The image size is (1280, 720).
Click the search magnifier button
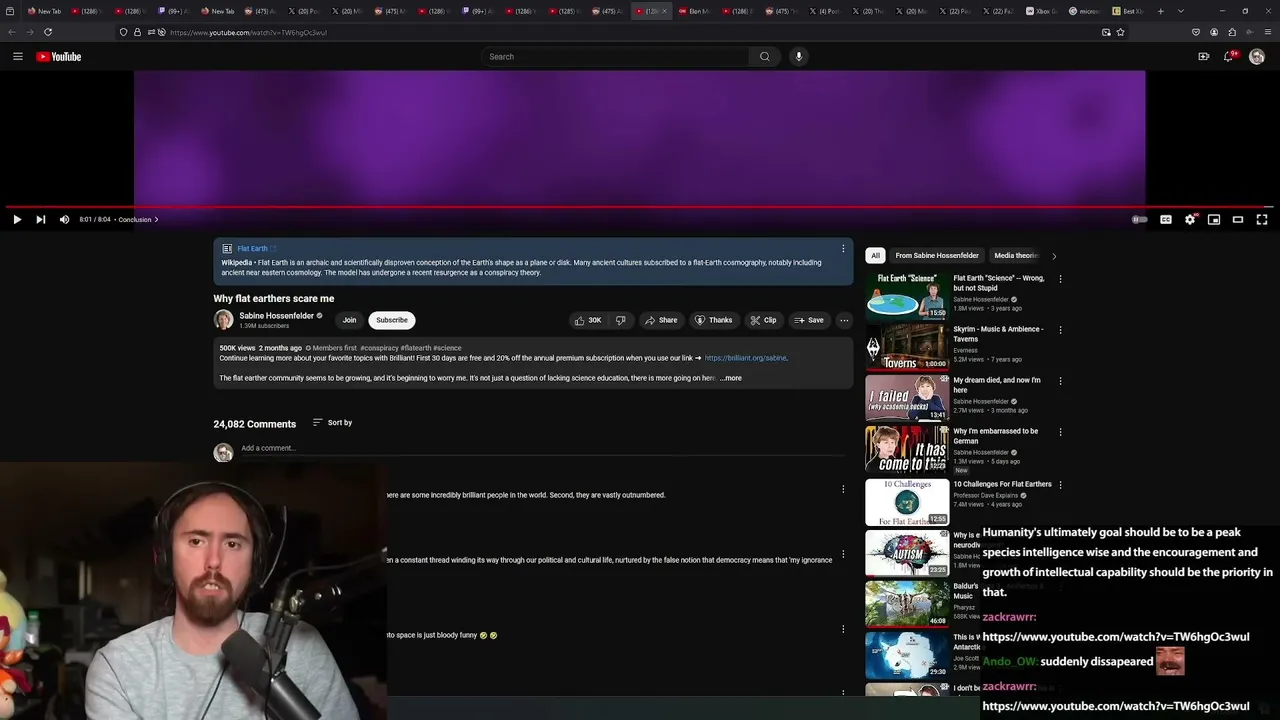(x=765, y=57)
